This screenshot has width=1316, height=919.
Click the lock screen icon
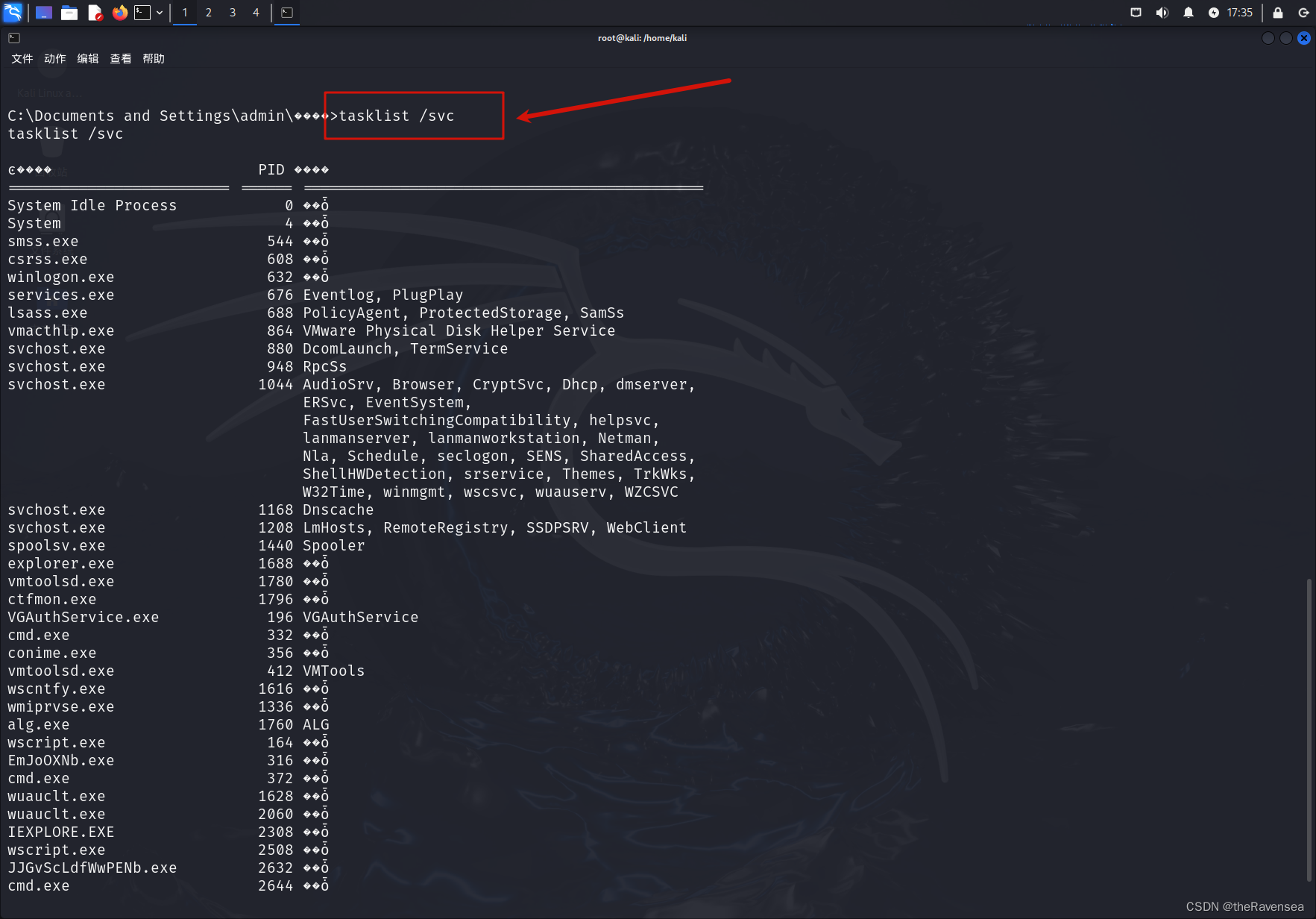click(1278, 13)
